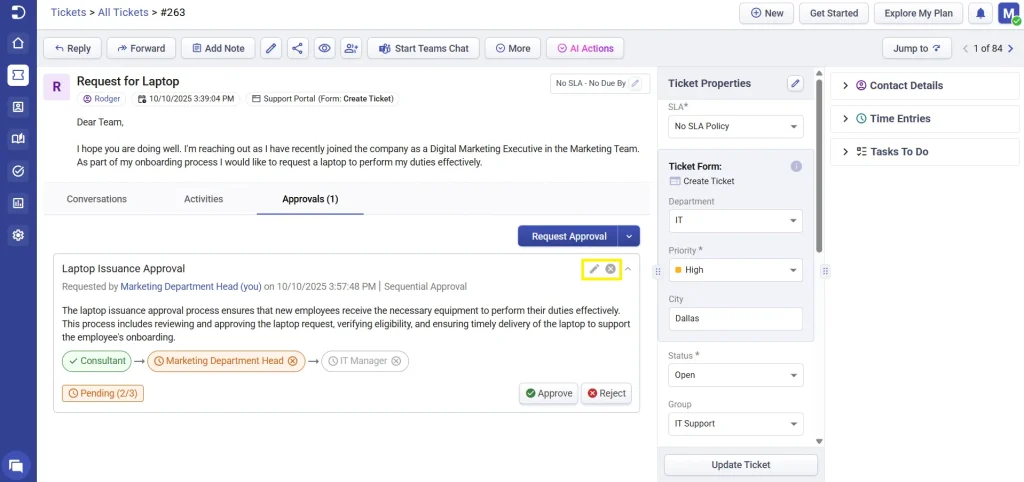Click the Approve button
The width and height of the screenshot is (1024, 482).
click(548, 393)
